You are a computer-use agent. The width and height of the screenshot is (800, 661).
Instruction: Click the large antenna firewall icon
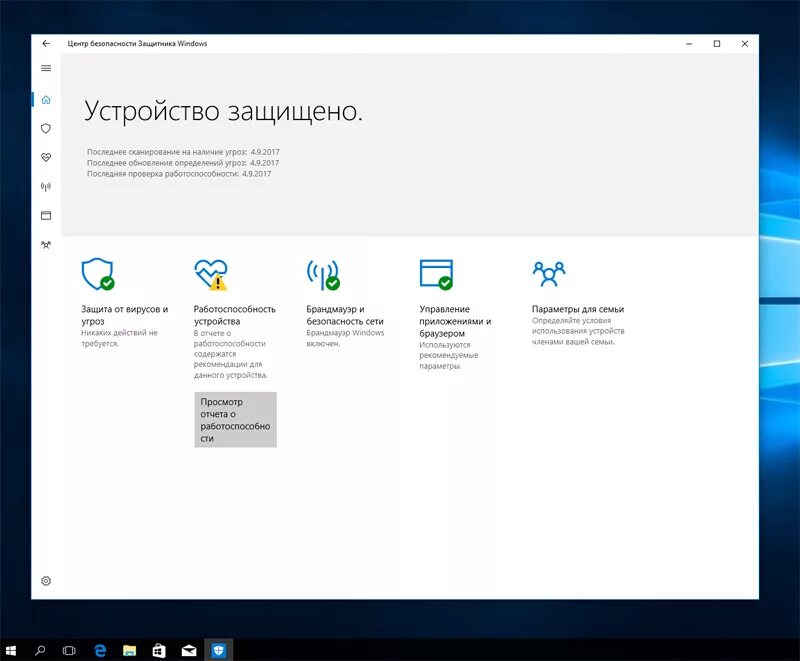click(x=323, y=274)
